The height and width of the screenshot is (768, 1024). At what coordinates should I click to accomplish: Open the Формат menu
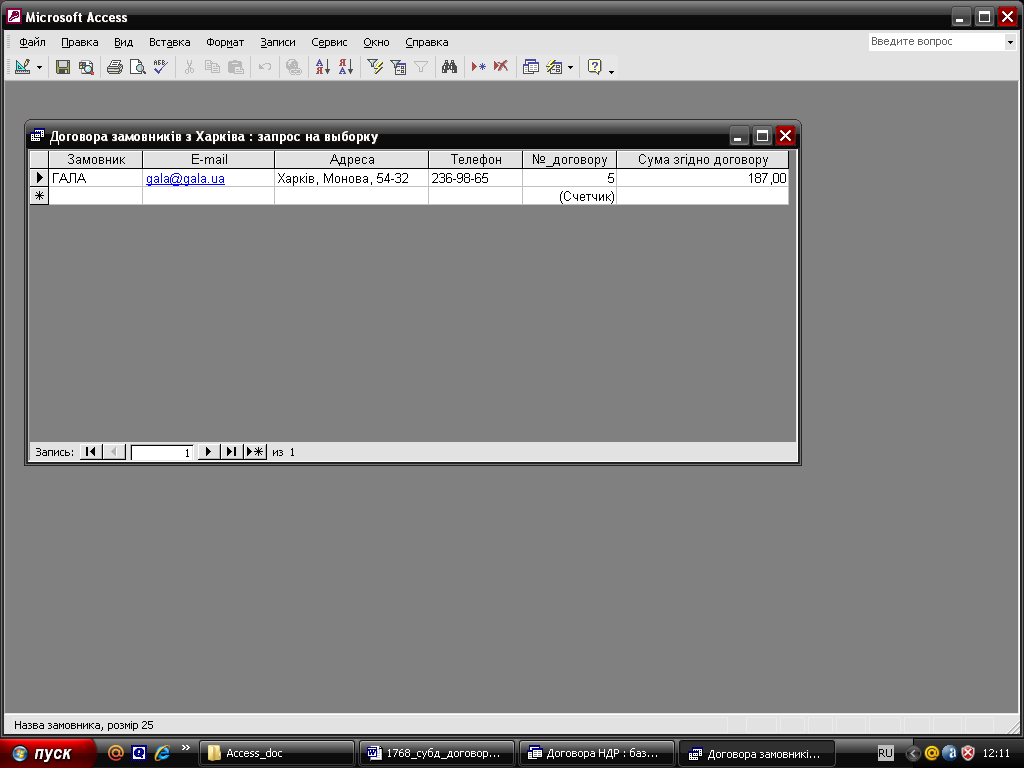tap(225, 42)
